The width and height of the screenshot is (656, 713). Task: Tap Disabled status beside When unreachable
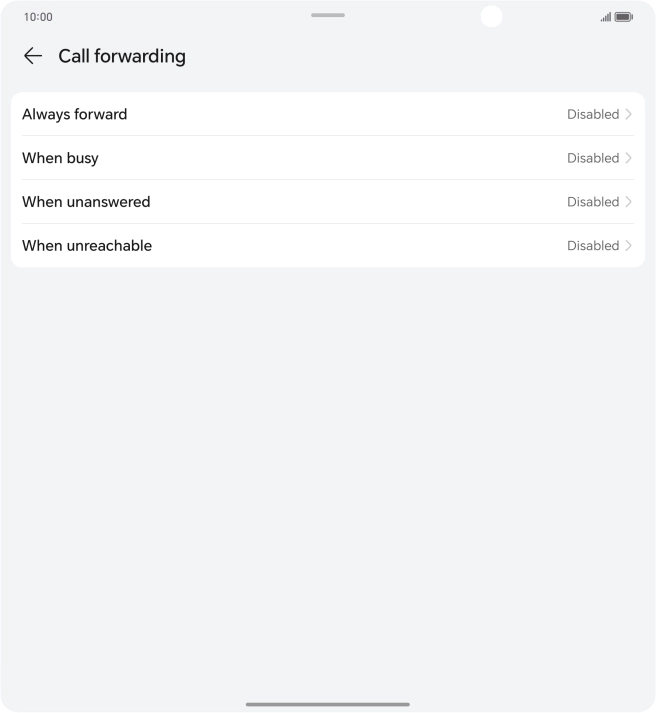pyautogui.click(x=593, y=246)
